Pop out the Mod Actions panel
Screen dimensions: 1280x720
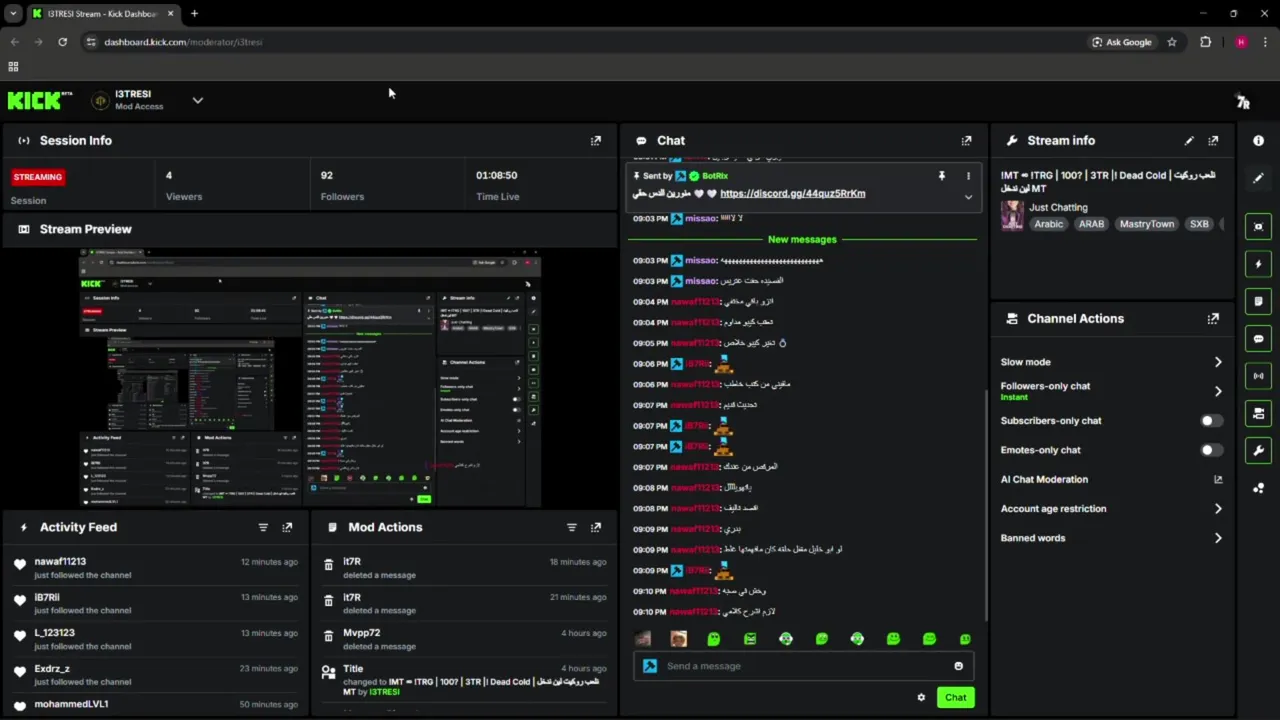(x=596, y=527)
